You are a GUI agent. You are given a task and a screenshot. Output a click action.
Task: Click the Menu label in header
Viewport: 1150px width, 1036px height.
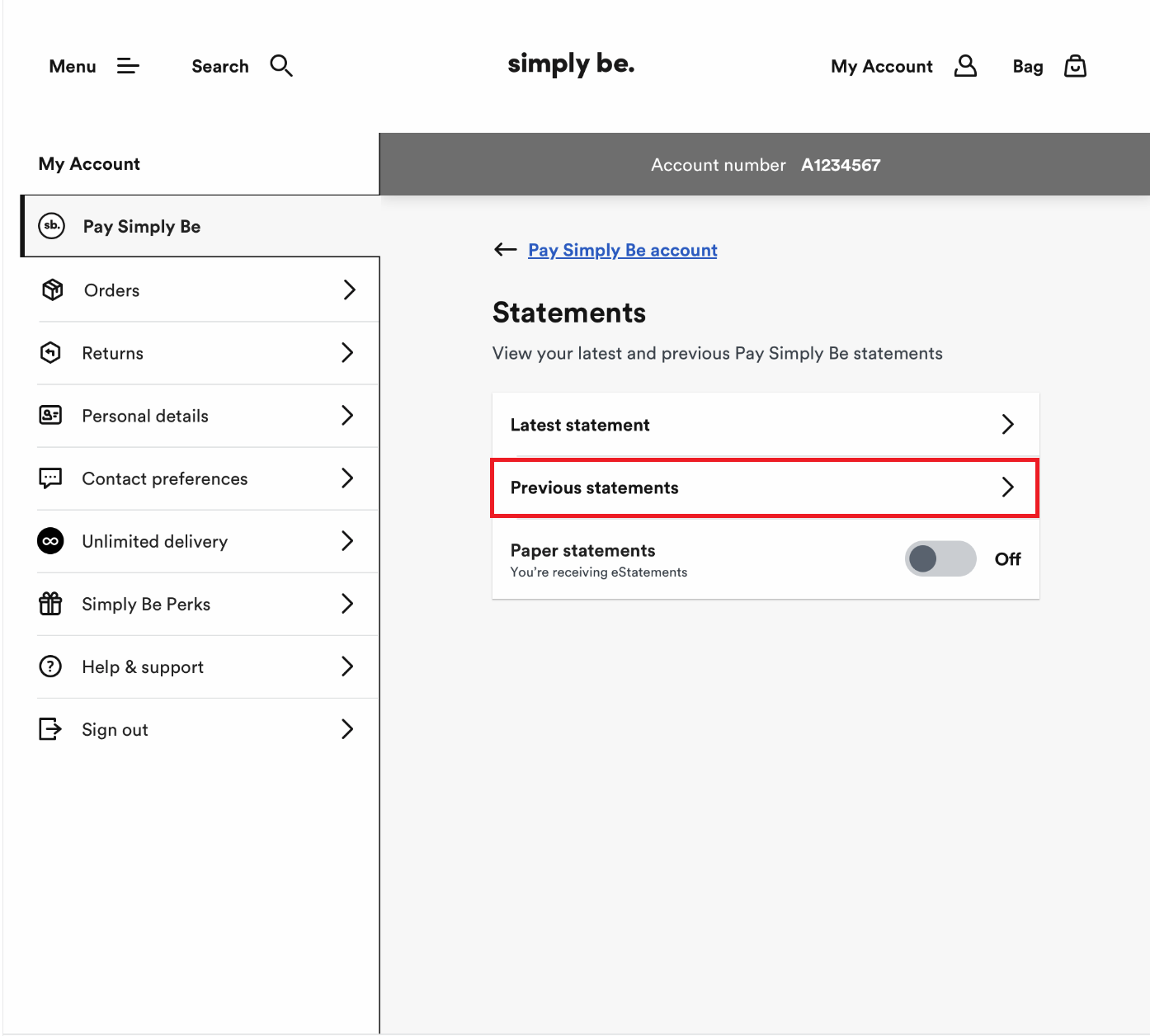pyautogui.click(x=73, y=66)
